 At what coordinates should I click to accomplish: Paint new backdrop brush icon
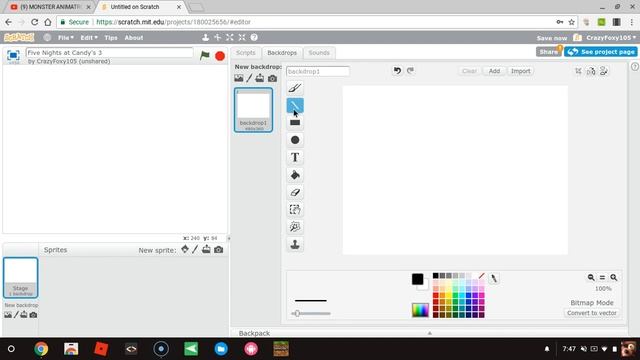pos(249,78)
